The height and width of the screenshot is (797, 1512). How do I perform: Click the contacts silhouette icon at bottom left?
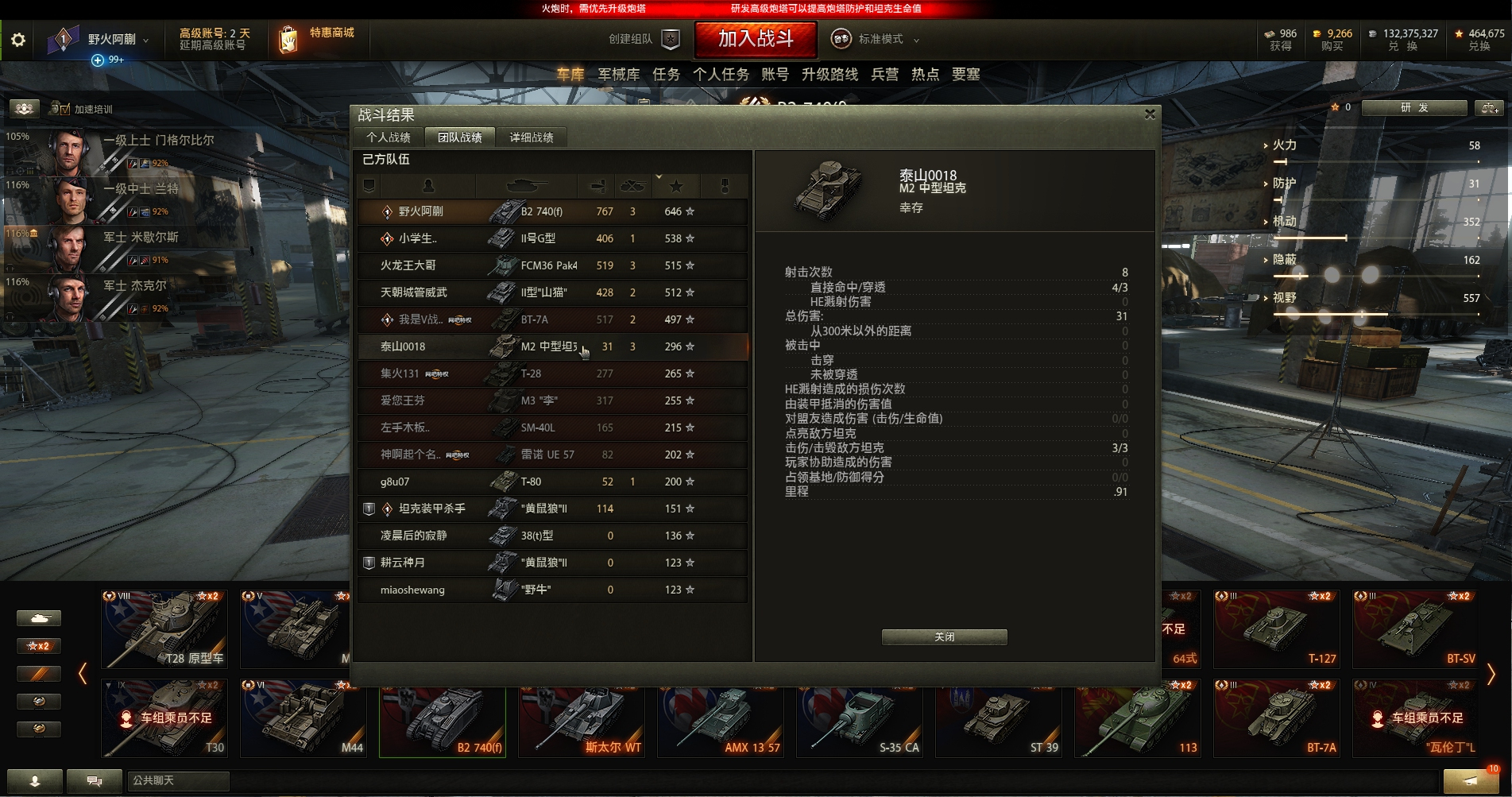point(35,781)
